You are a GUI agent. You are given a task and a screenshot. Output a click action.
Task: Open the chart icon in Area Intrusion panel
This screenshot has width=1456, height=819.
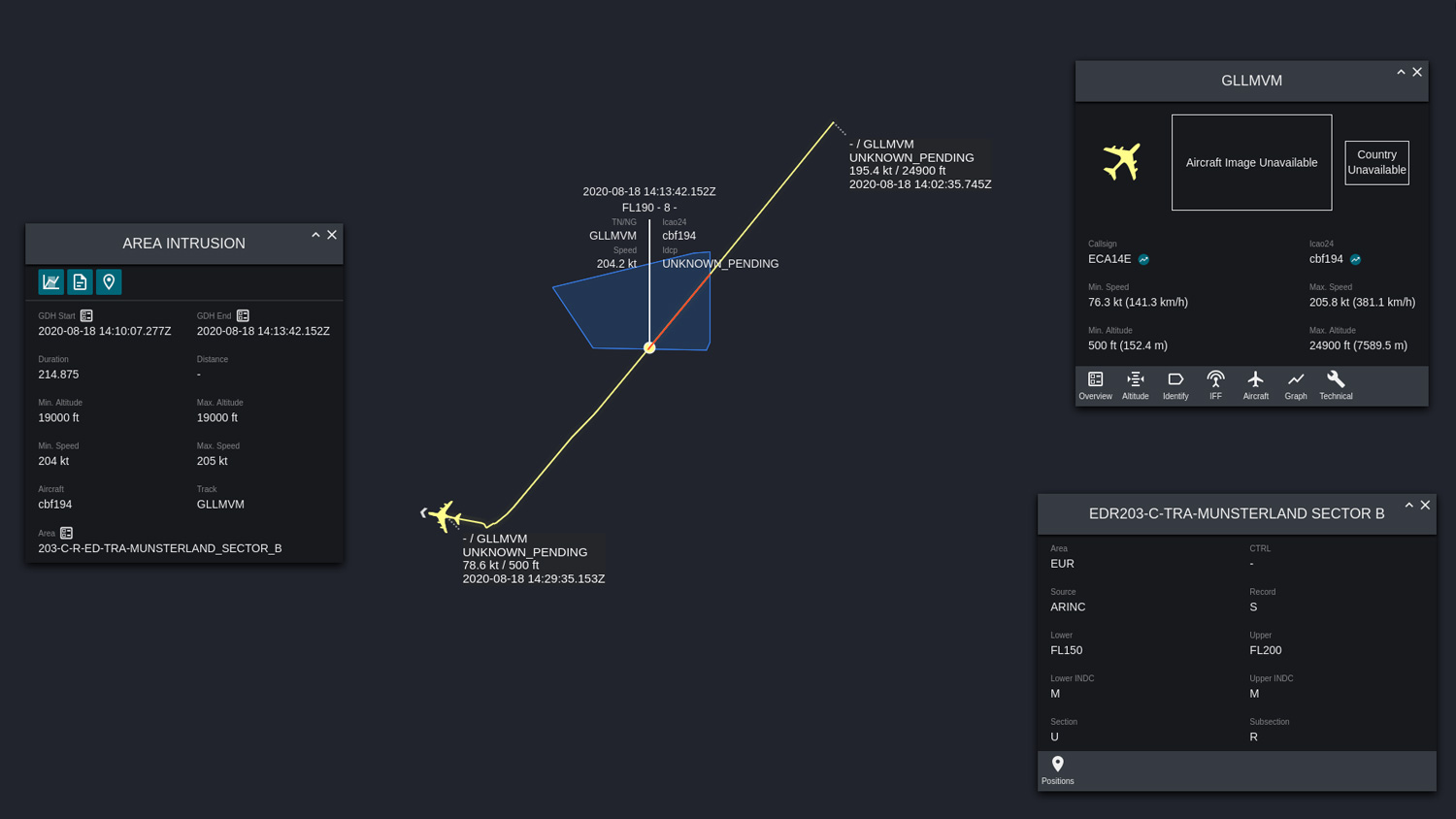pos(50,282)
